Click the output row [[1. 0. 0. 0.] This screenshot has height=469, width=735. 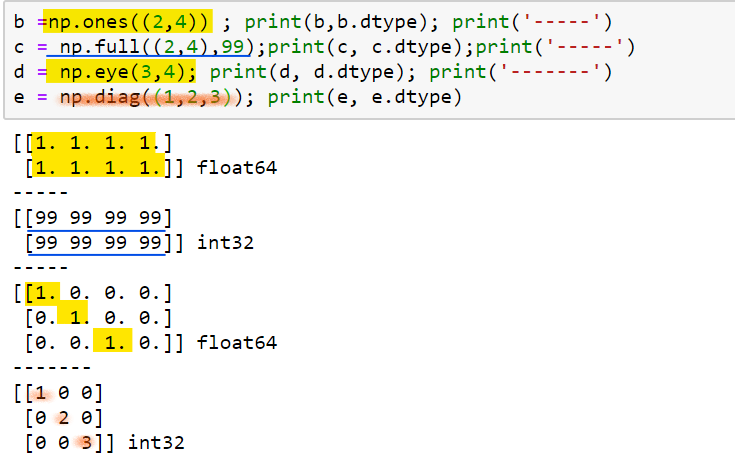(x=93, y=293)
